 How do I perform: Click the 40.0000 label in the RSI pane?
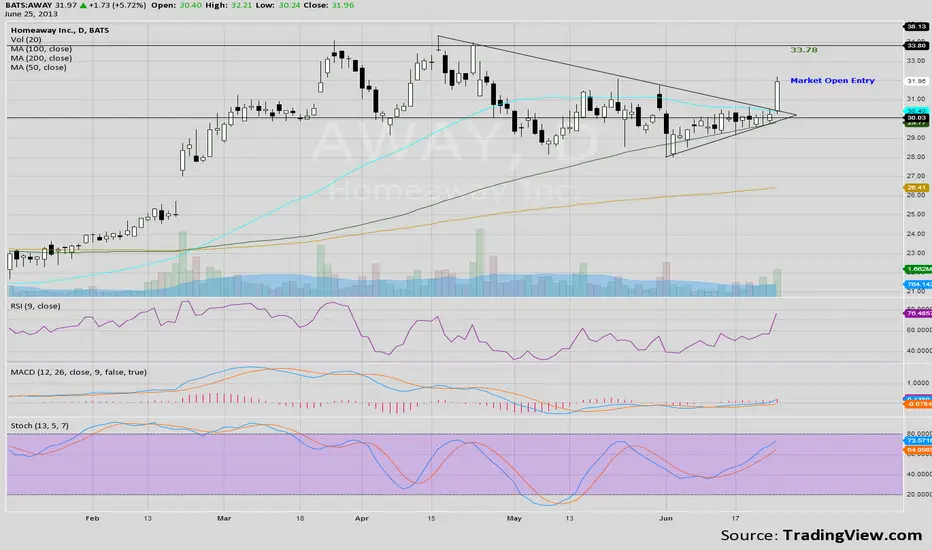pyautogui.click(x=919, y=351)
